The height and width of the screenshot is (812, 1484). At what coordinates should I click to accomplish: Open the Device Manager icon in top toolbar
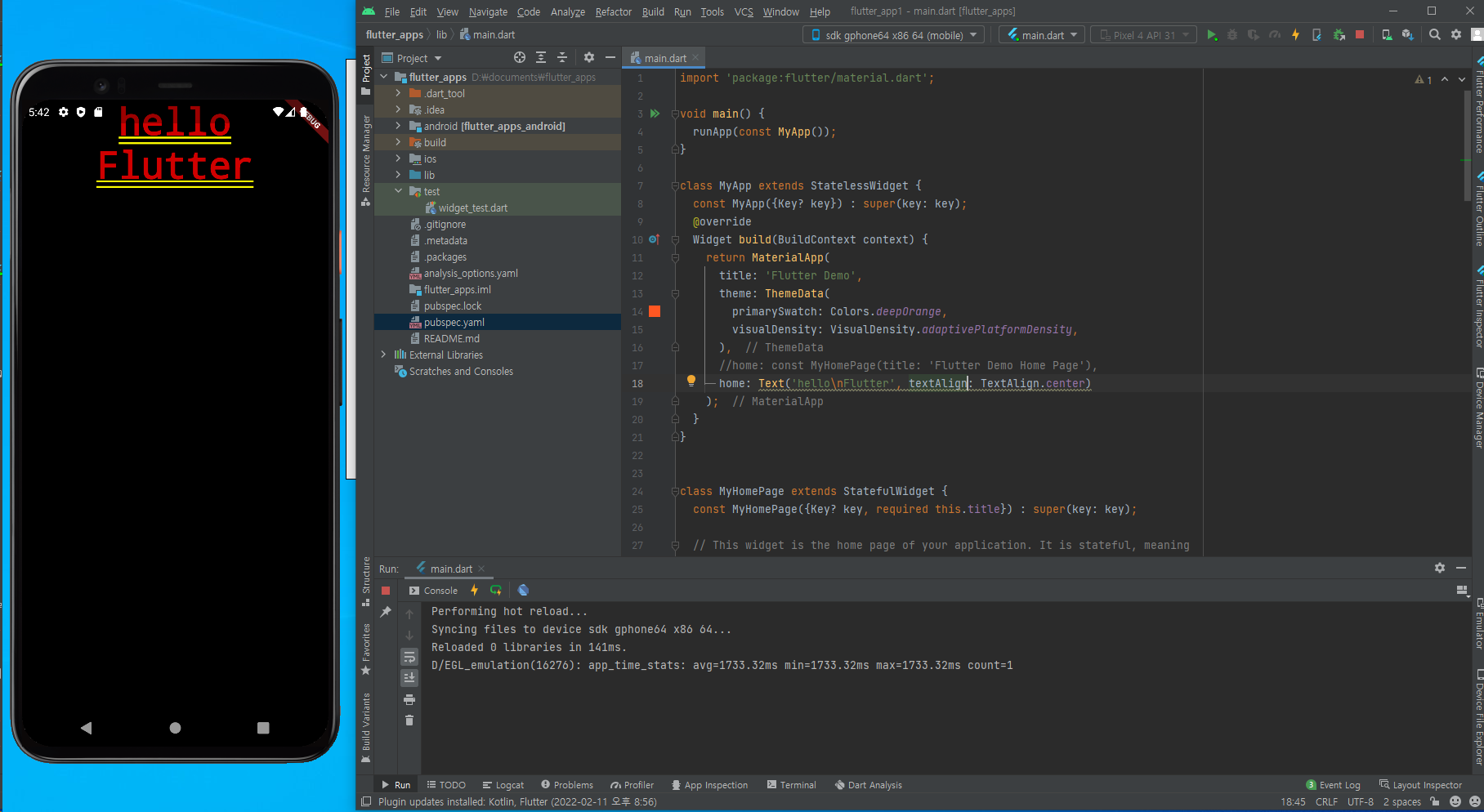tap(1387, 35)
